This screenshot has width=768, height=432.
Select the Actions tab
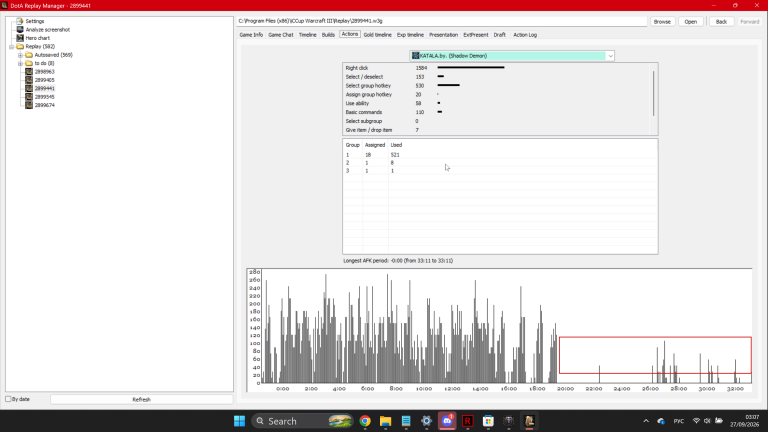coord(350,34)
